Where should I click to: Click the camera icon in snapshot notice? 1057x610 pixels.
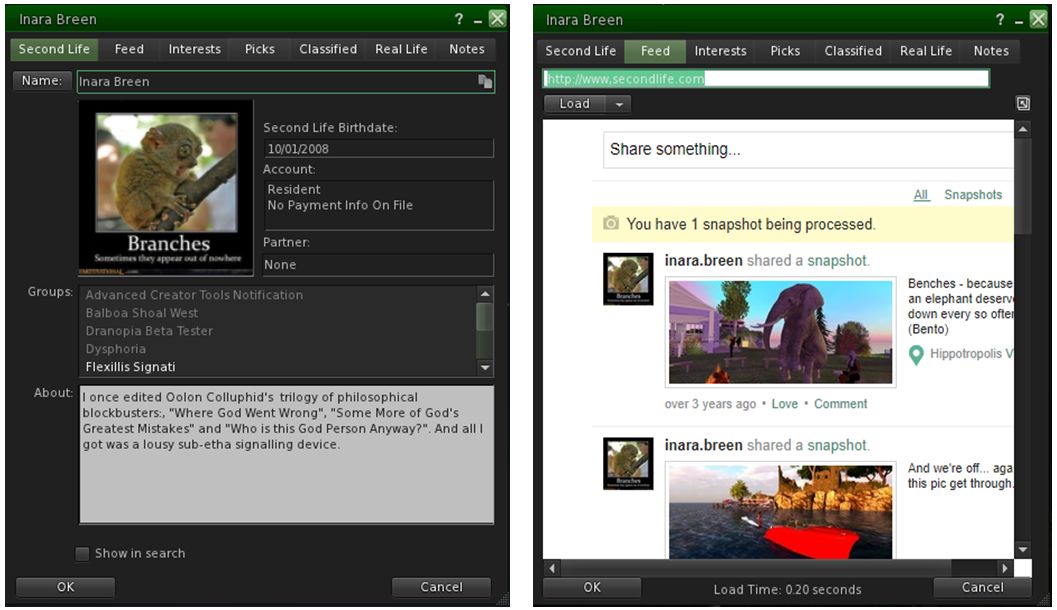(611, 224)
